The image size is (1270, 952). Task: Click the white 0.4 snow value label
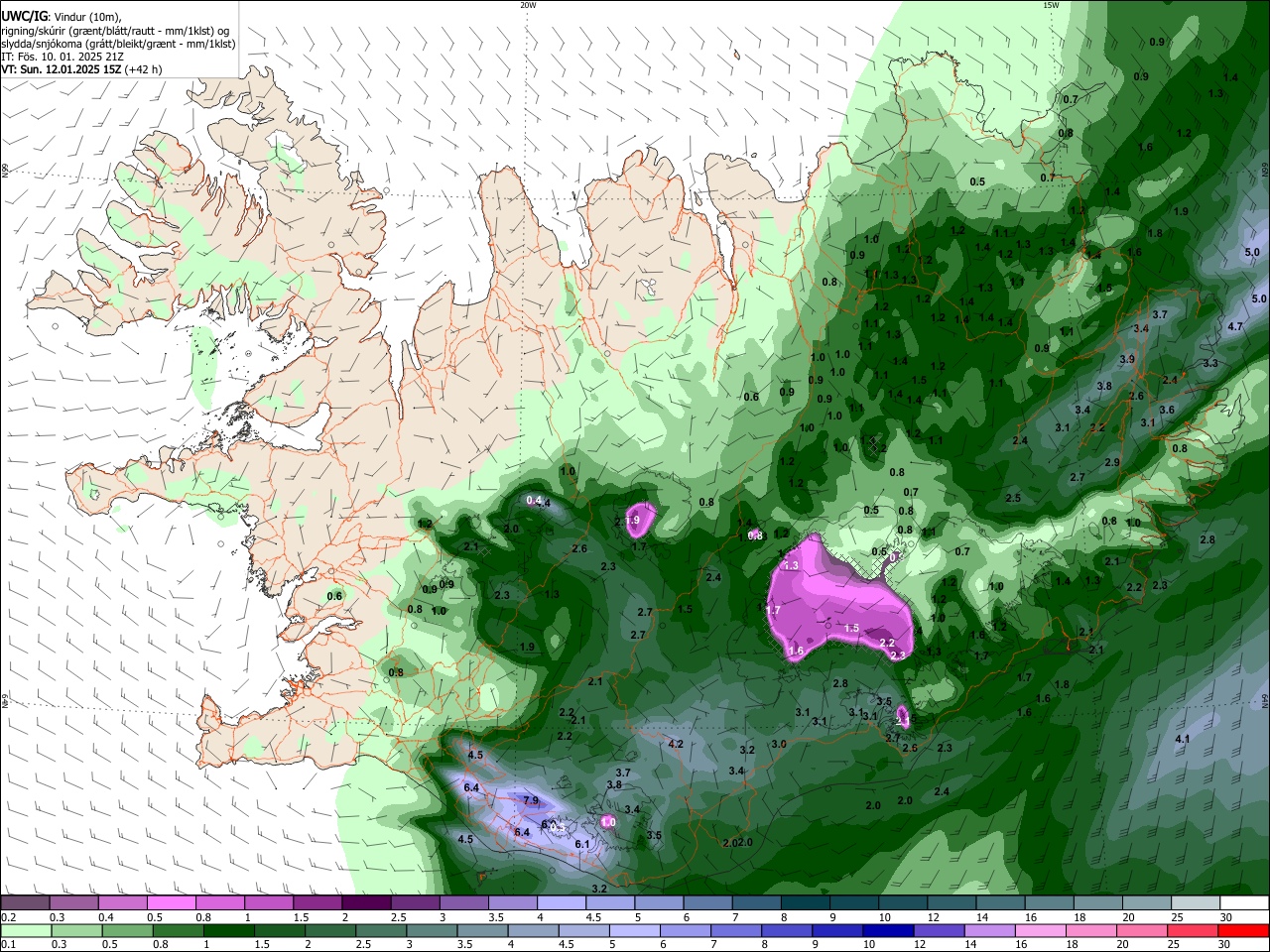[x=534, y=500]
